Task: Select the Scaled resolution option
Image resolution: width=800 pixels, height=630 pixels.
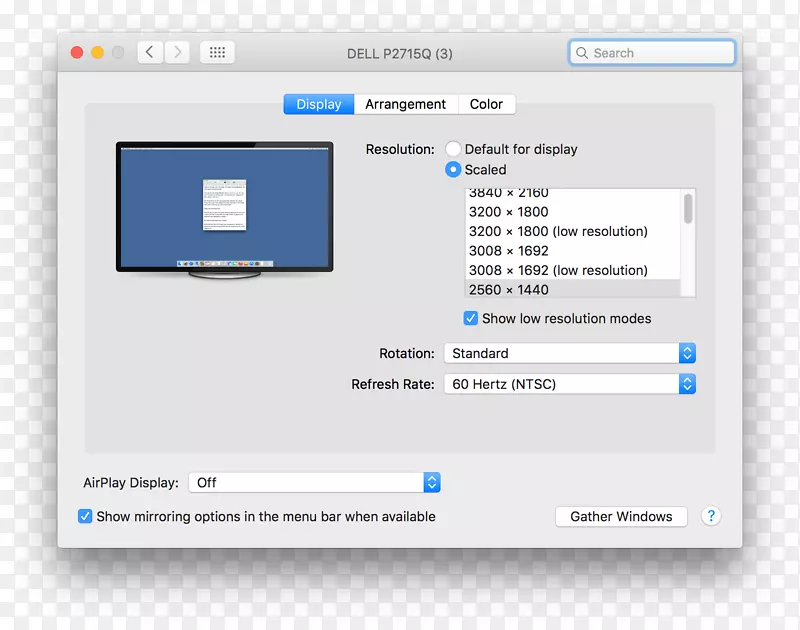Action: point(453,169)
